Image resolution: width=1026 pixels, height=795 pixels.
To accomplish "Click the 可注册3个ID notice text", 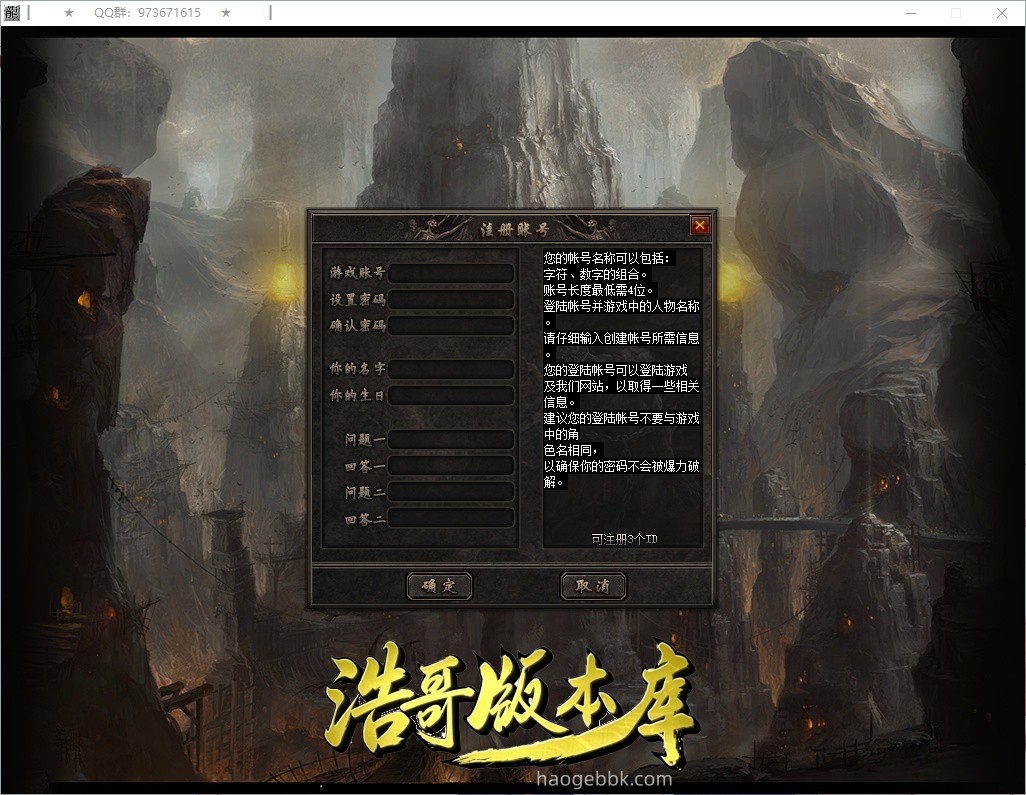I will pyautogui.click(x=624, y=539).
